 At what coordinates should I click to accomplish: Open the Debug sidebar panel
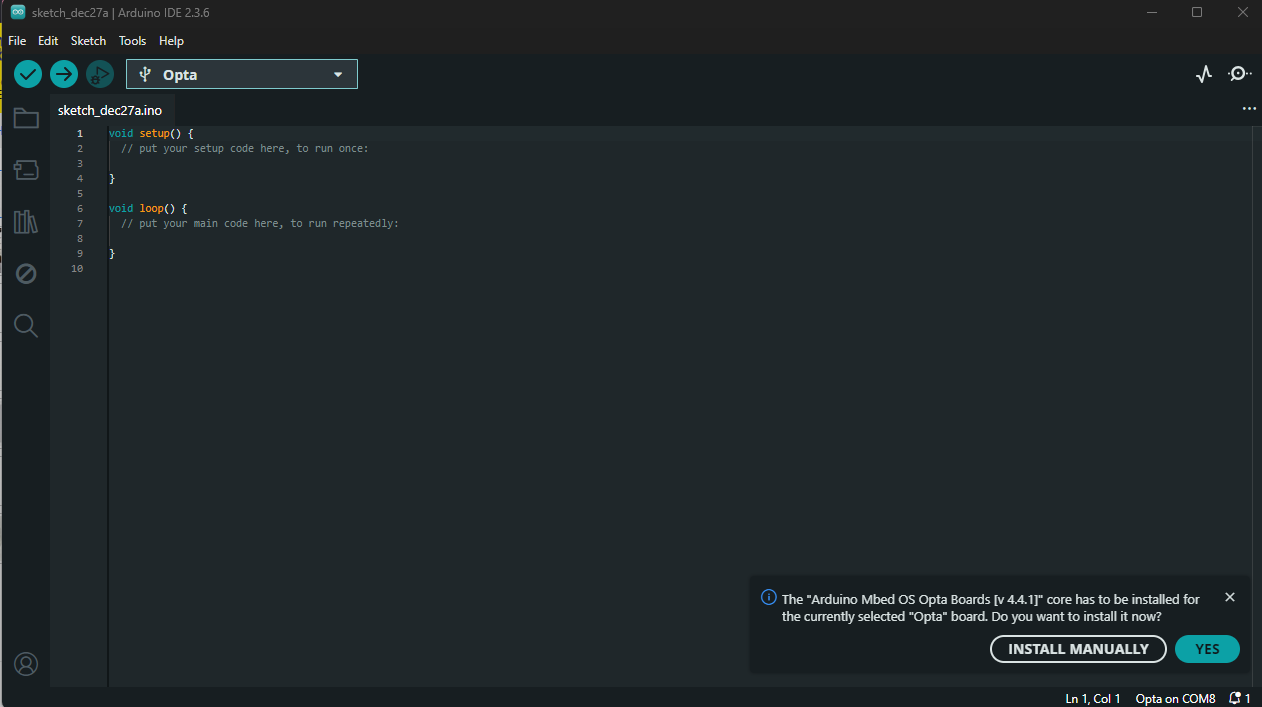26,273
